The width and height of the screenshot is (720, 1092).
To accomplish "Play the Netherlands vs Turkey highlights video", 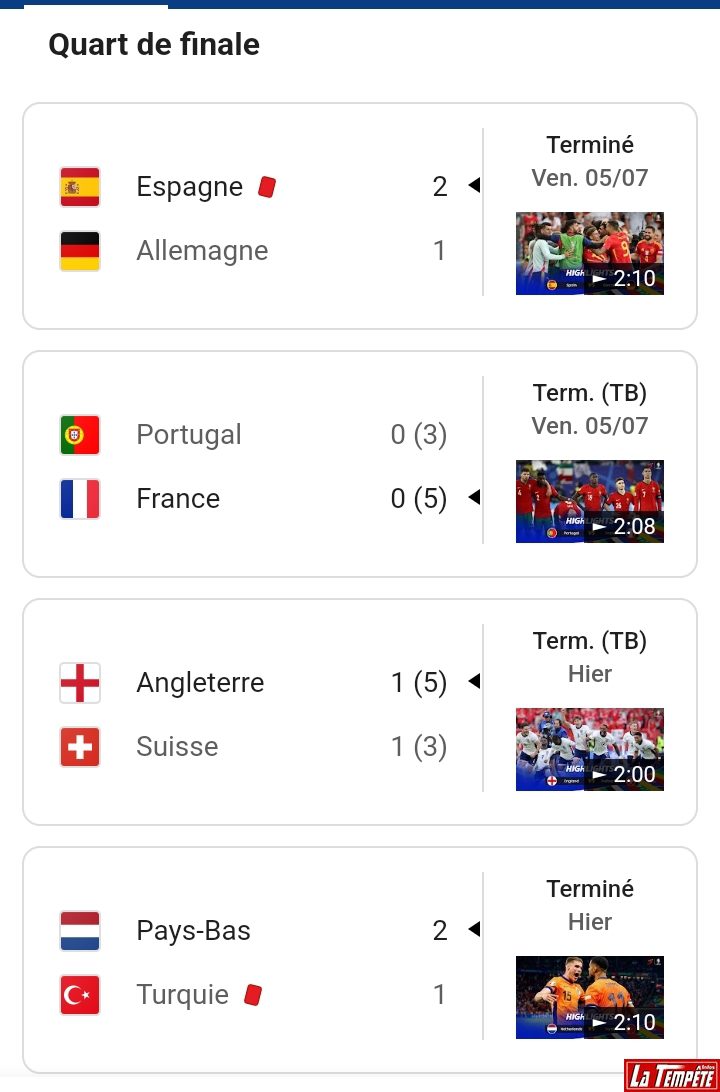I will (x=590, y=997).
